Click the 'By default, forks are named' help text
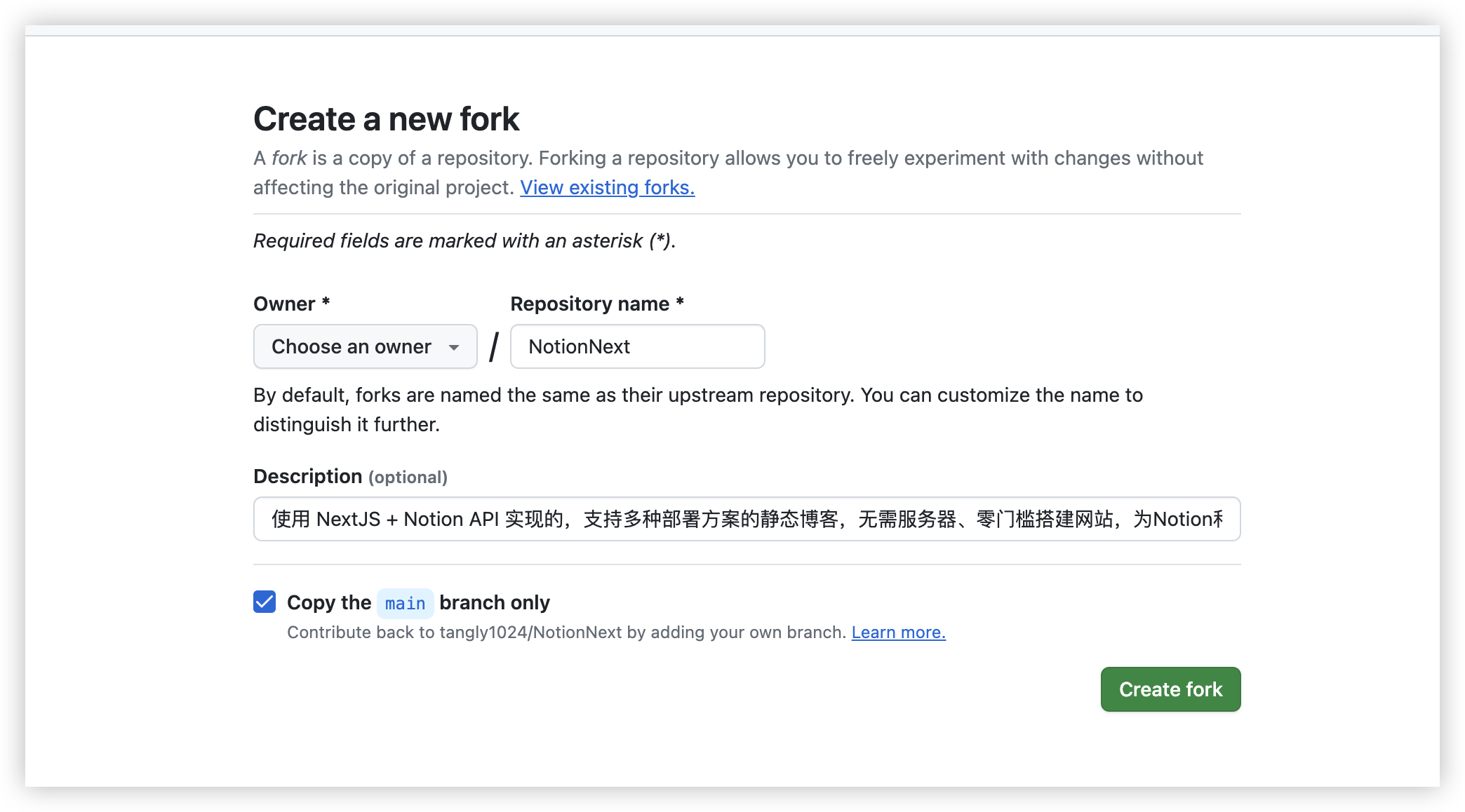 698,410
